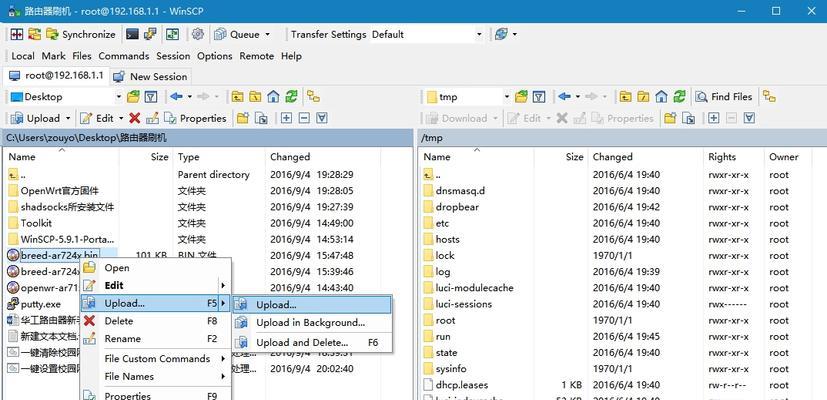Select Upload in Background... option
This screenshot has height=400, width=827.
(312, 322)
